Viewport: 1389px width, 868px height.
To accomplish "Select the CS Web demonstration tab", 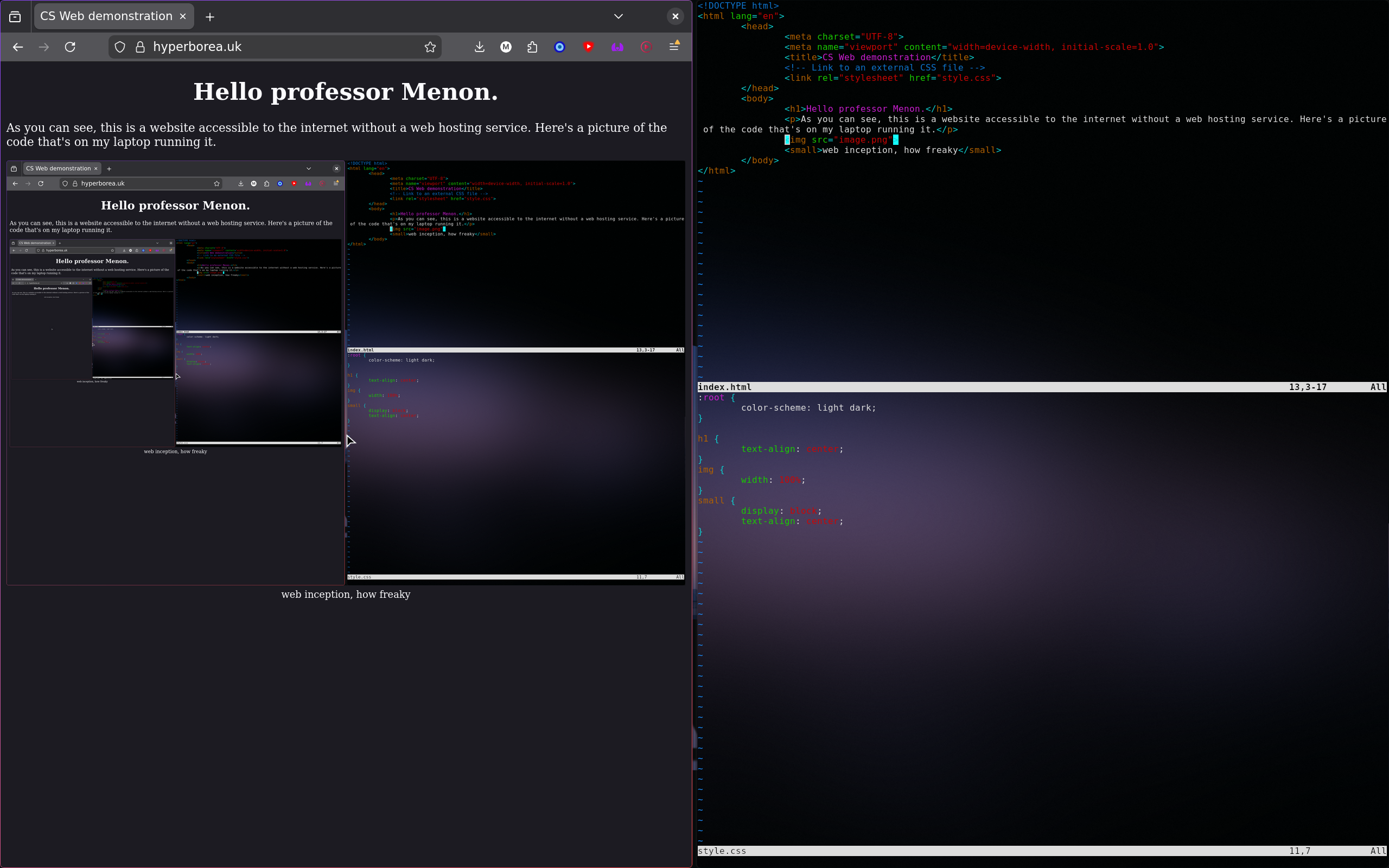I will click(x=106, y=17).
